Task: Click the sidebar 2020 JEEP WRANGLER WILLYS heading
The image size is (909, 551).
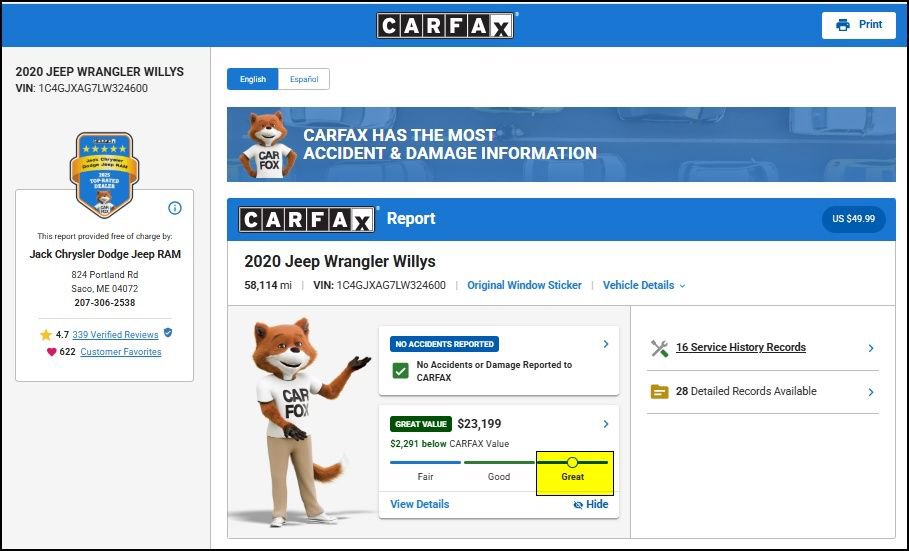Action: coord(100,72)
